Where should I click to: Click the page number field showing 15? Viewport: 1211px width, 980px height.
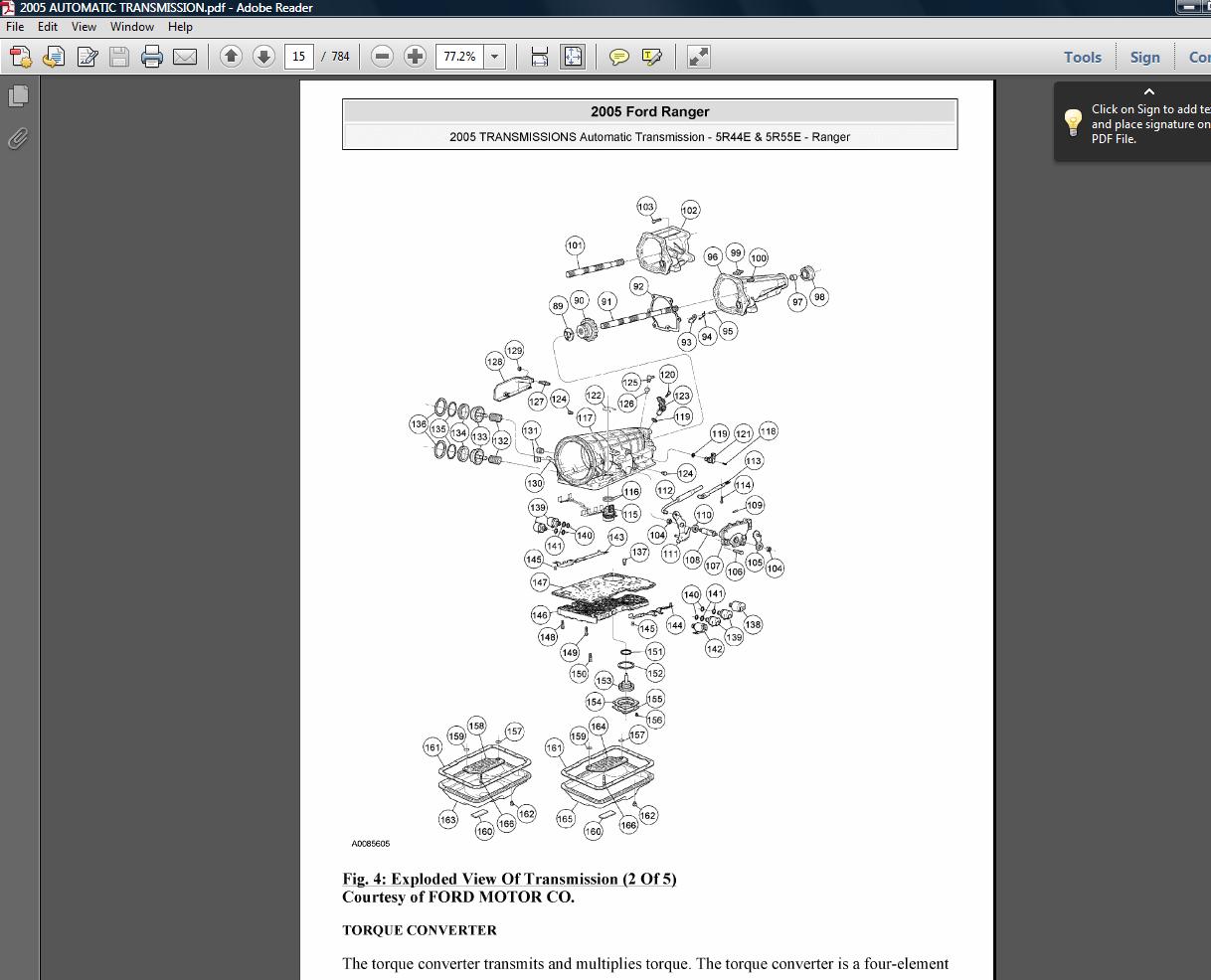coord(298,57)
